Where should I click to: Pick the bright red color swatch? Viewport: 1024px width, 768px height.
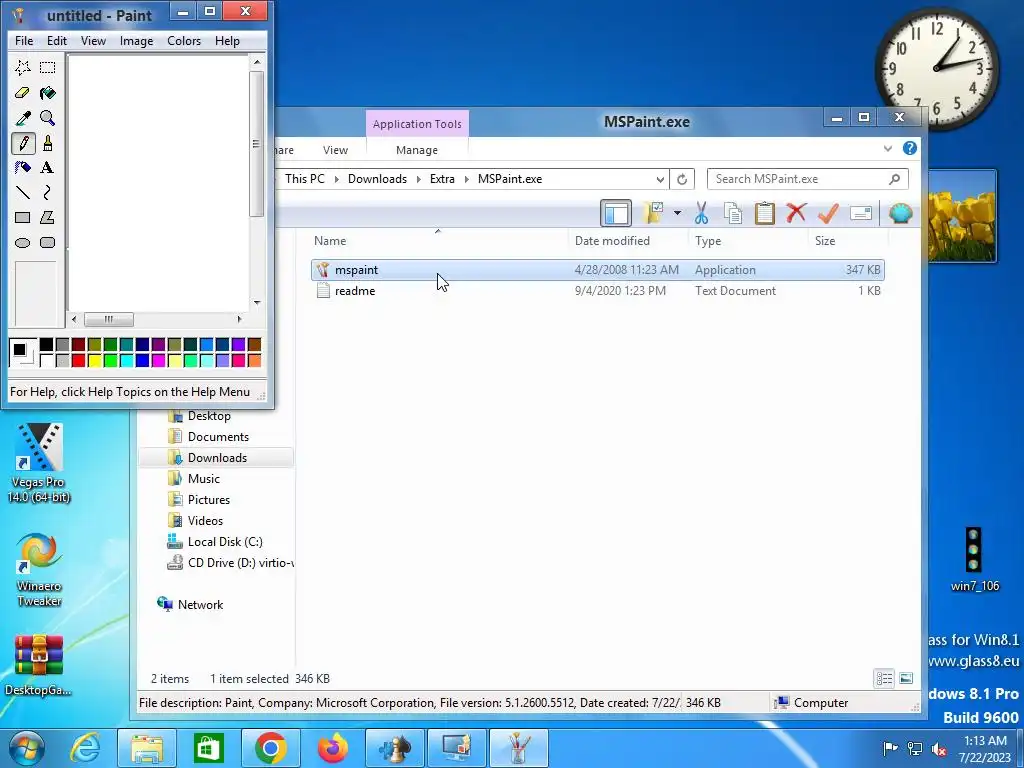78,360
